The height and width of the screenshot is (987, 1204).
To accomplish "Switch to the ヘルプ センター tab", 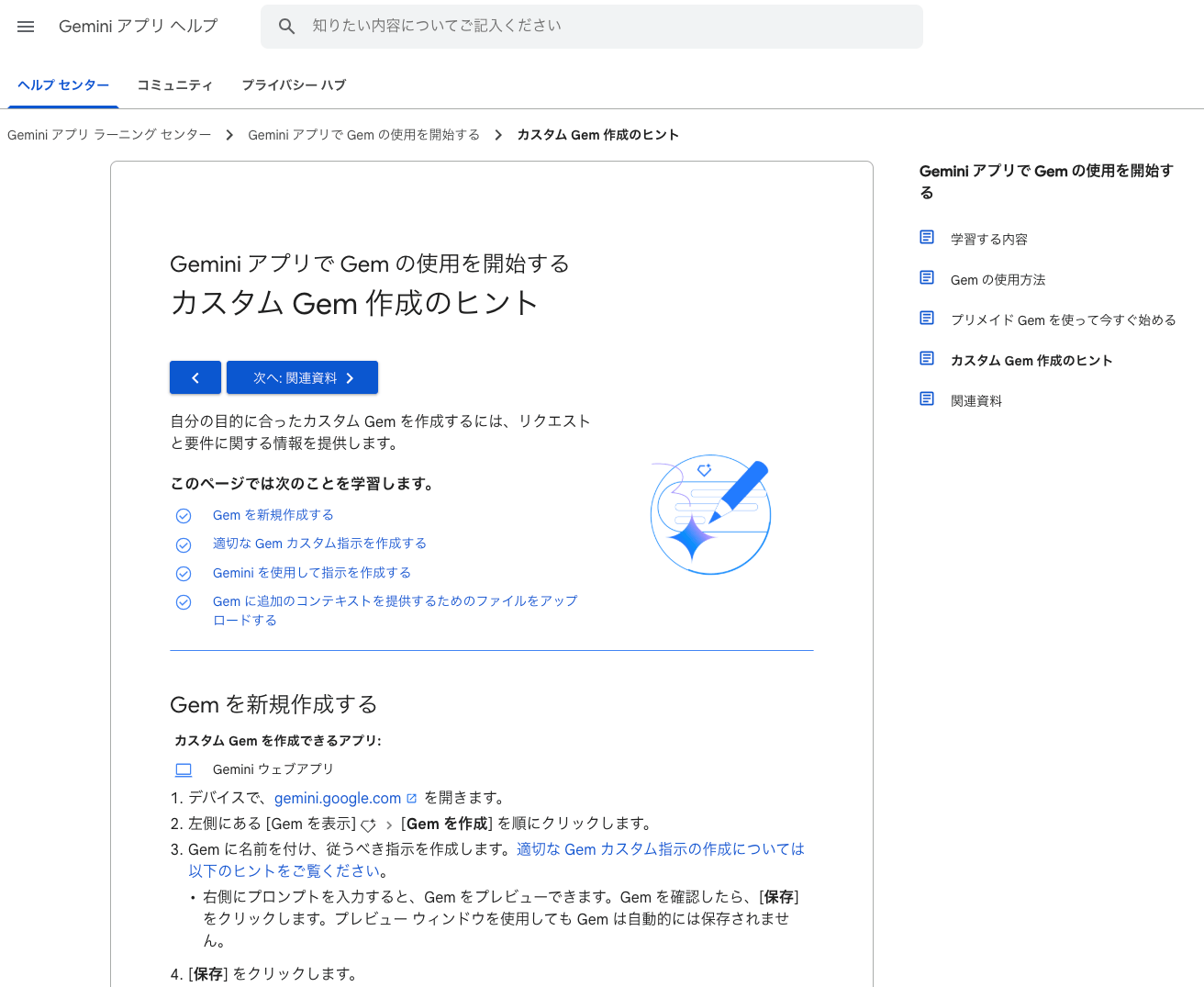I will [x=63, y=85].
